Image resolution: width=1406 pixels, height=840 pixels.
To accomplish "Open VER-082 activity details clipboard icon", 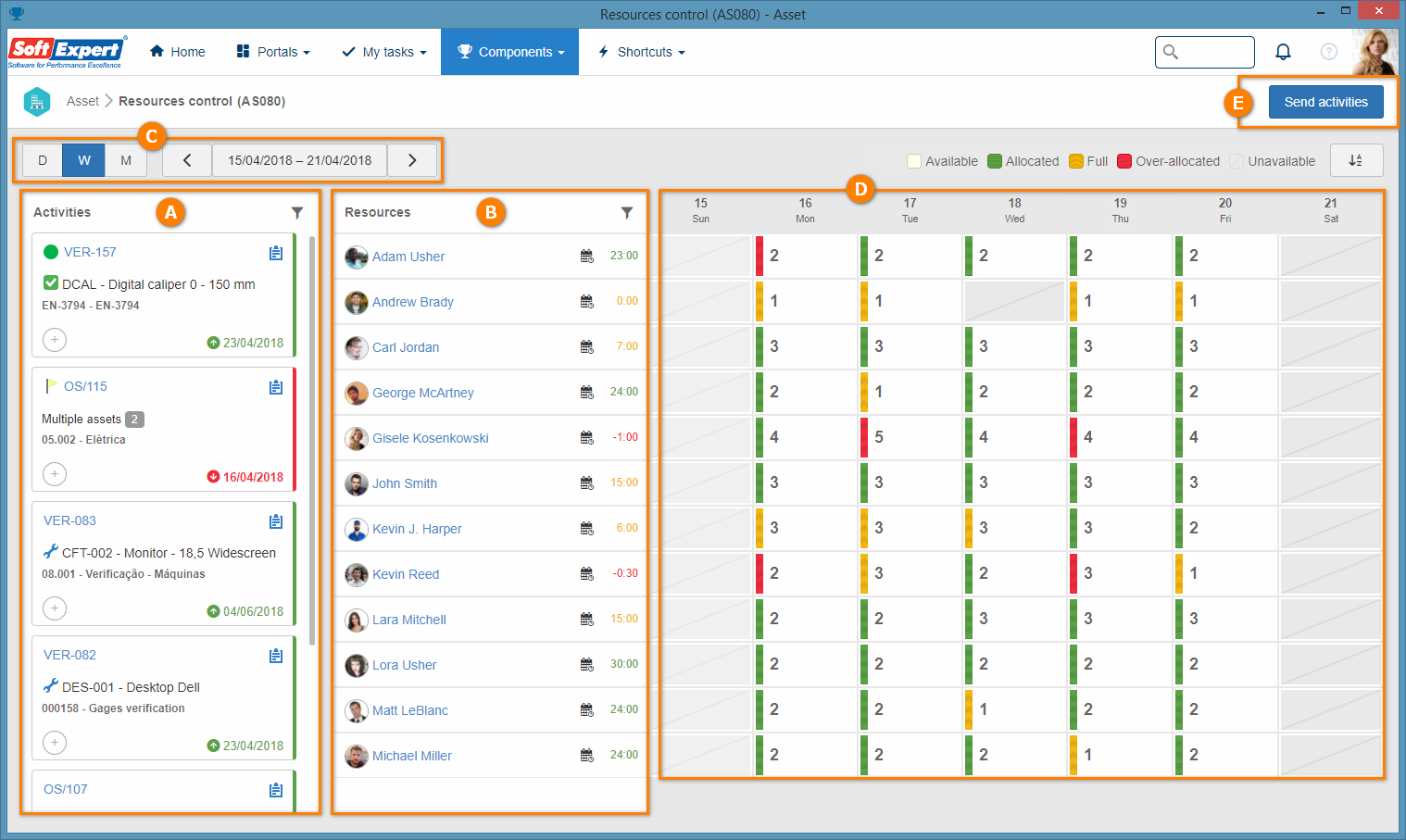I will 276,656.
